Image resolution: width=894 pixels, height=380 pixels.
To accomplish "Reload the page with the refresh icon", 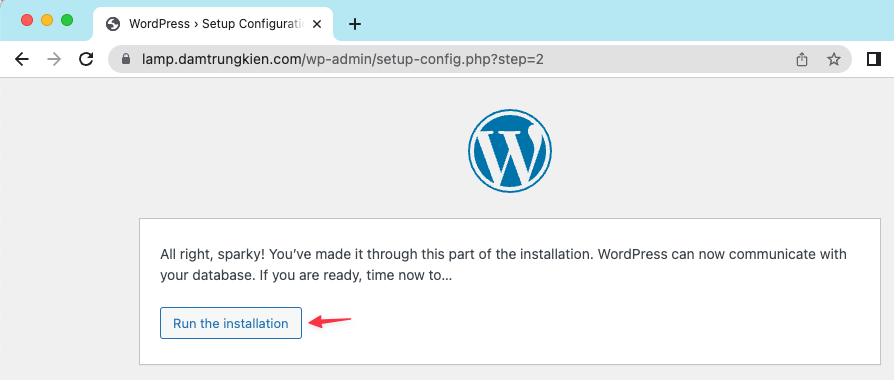I will 86,59.
